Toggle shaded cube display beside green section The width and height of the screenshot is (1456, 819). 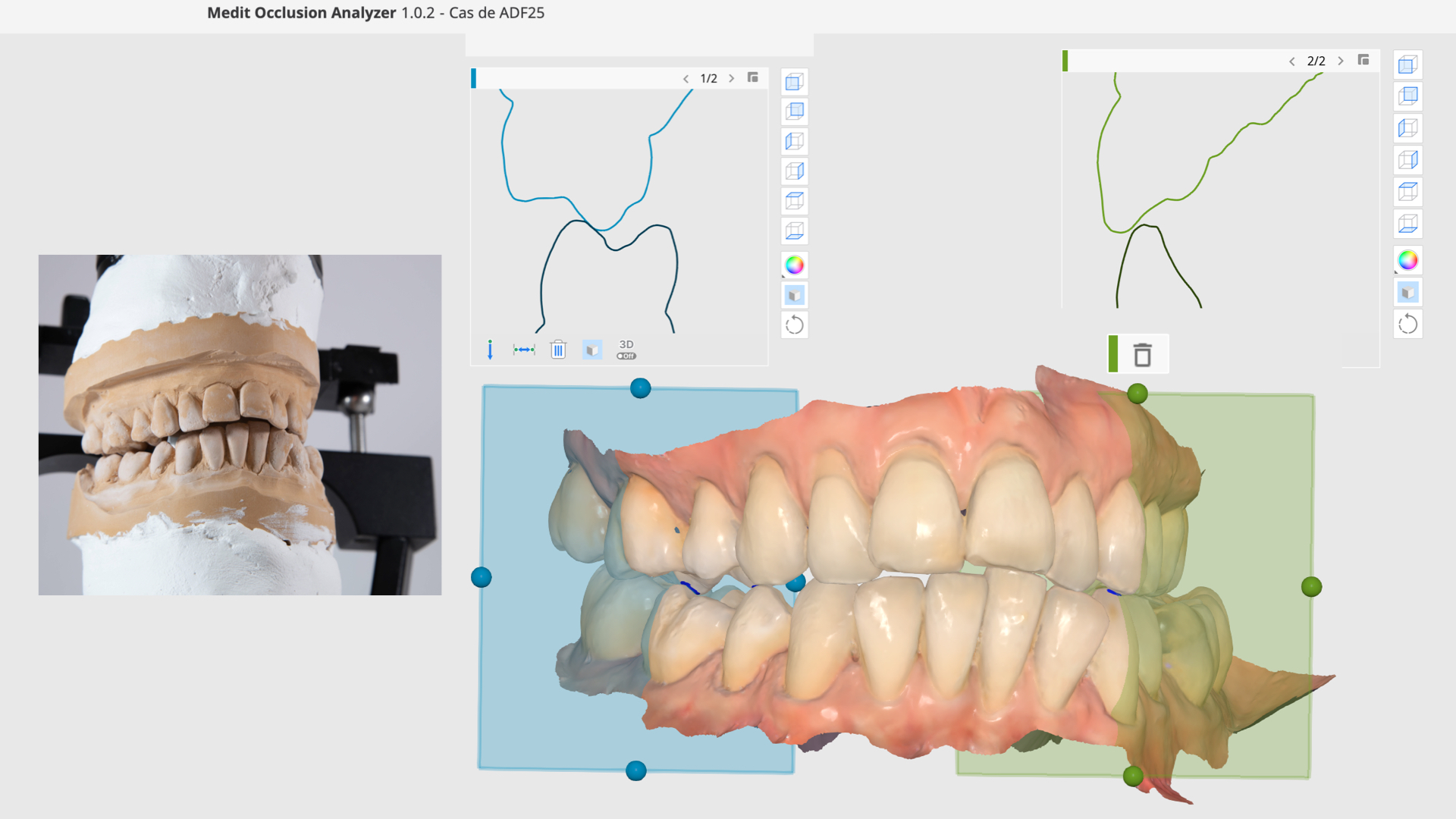tap(1407, 293)
